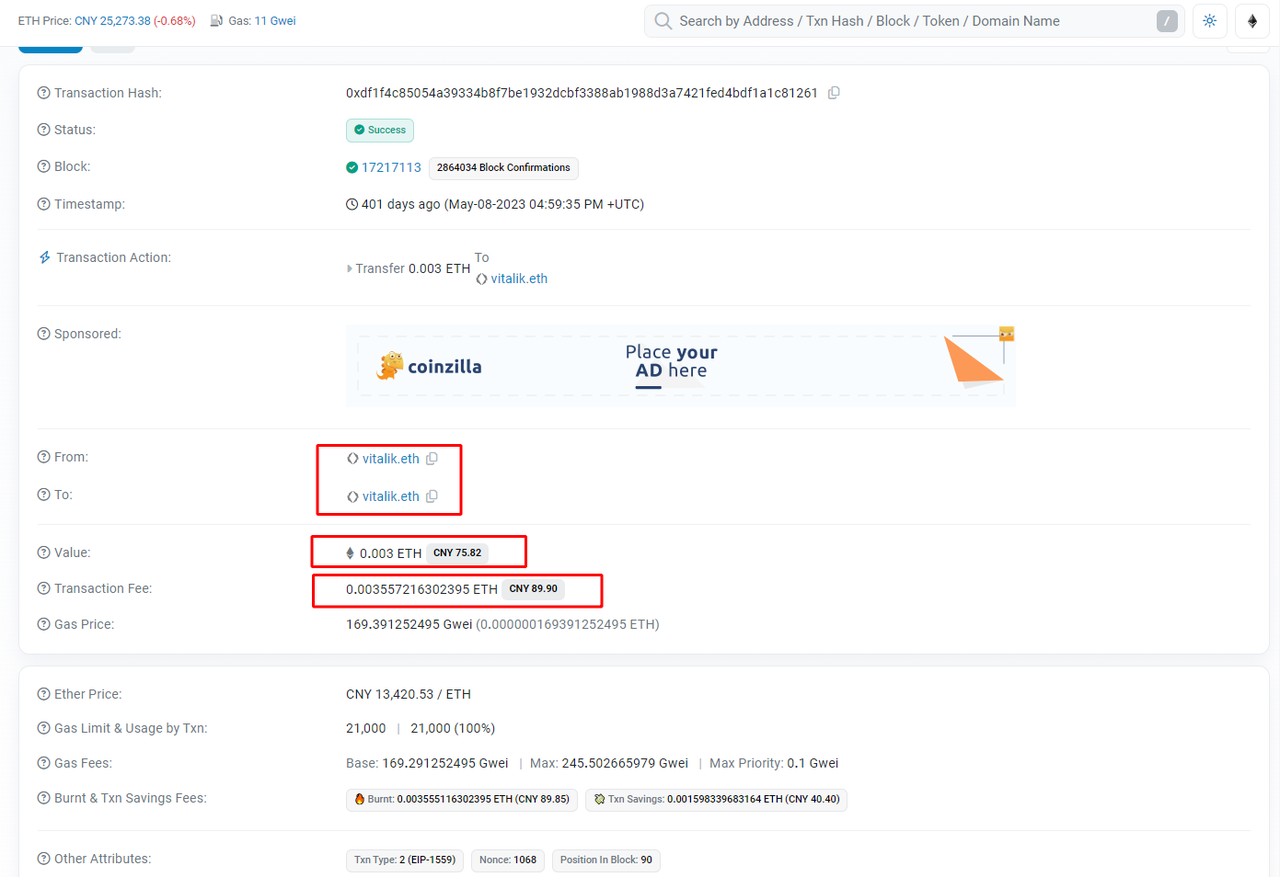Viewport: 1280px width, 877px height.
Task: Toggle the light/dark theme sun icon
Action: tap(1210, 21)
